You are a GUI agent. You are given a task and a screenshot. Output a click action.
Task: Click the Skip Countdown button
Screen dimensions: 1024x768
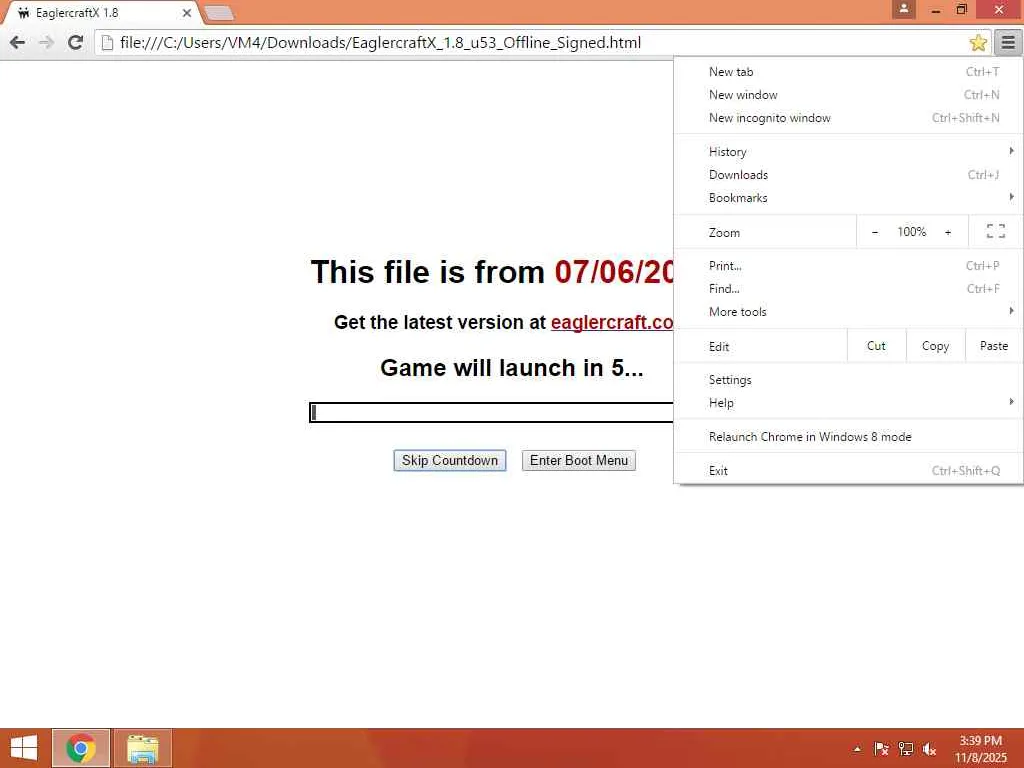pos(449,460)
